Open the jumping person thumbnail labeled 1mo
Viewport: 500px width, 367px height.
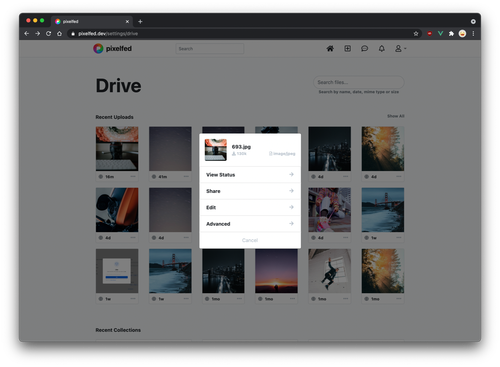[330, 271]
